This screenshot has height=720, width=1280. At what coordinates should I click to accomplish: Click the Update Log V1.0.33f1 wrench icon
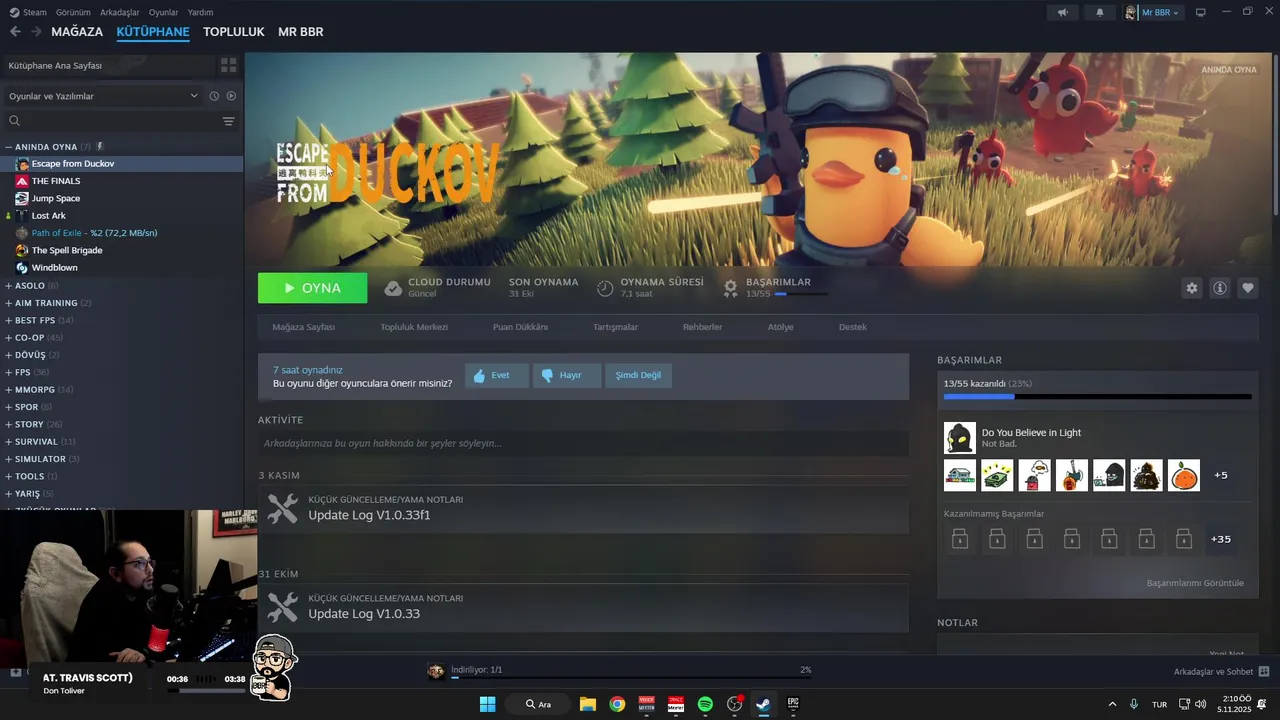[283, 509]
